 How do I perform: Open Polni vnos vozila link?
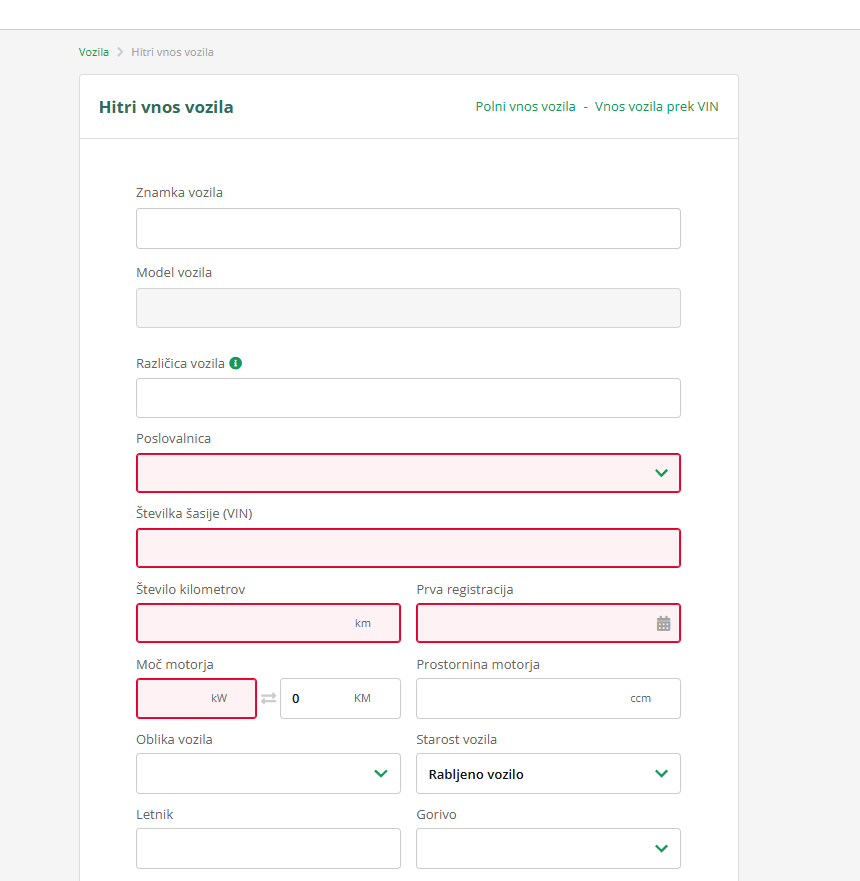point(525,107)
